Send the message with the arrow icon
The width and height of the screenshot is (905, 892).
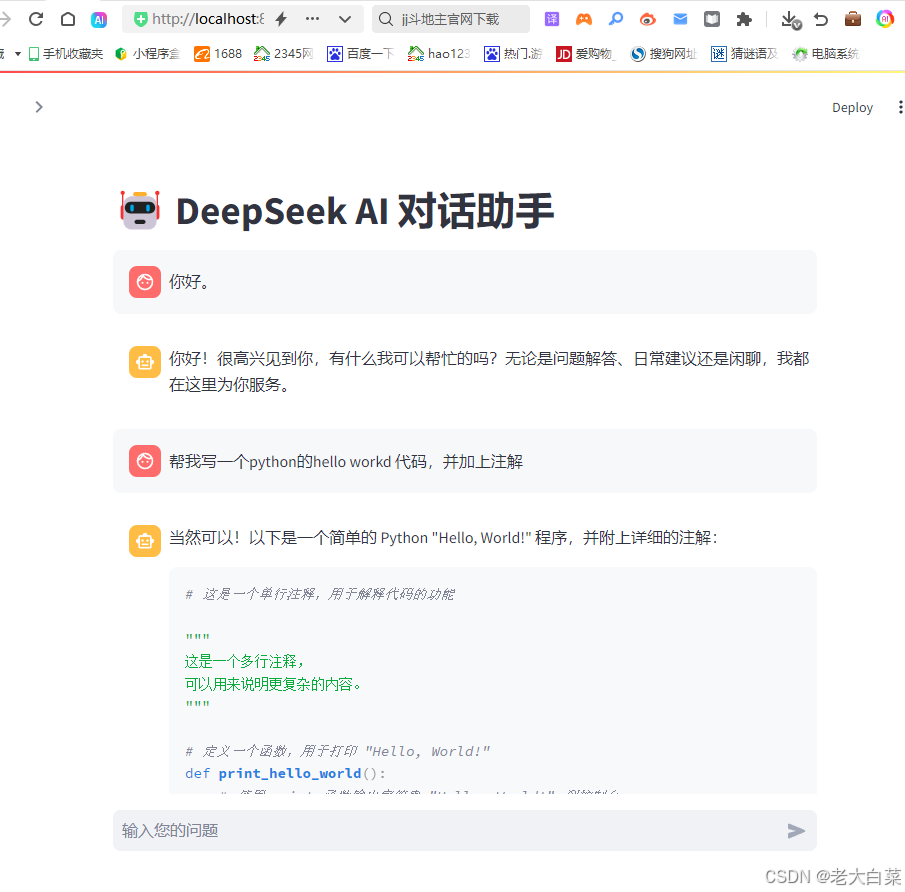[x=796, y=830]
